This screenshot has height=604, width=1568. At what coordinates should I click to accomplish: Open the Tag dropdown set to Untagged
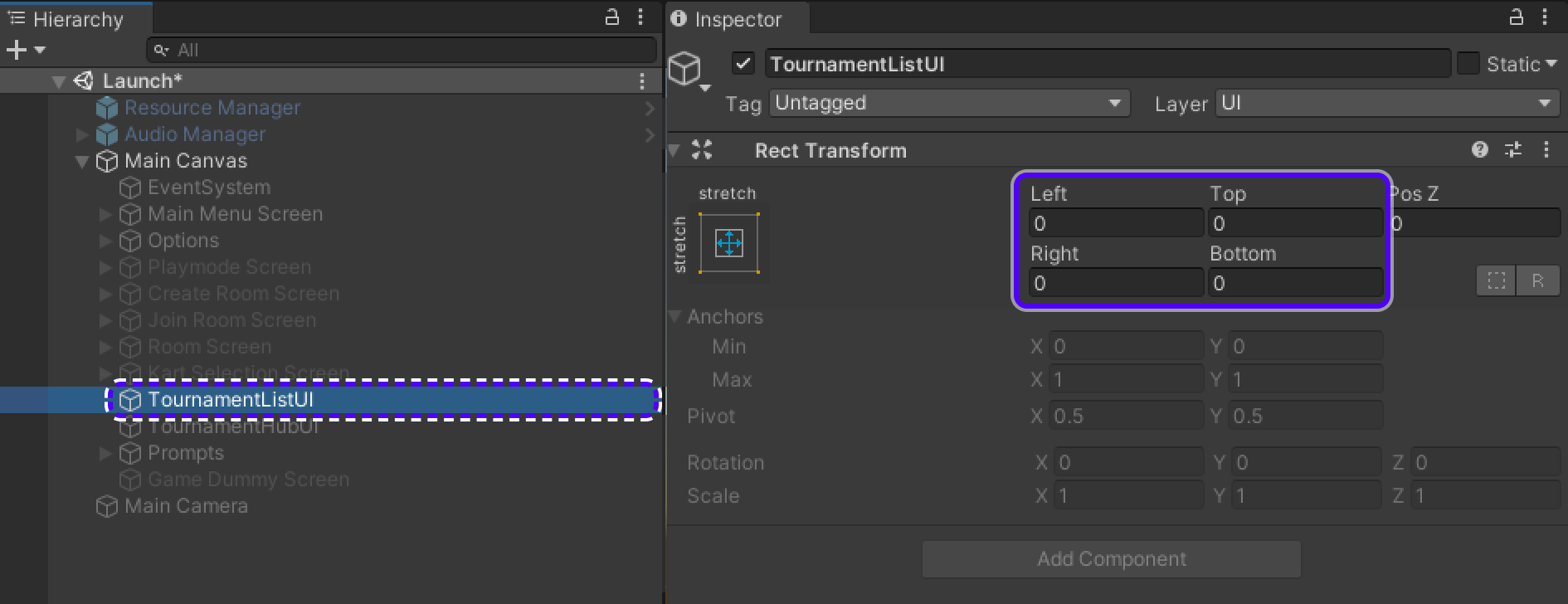click(949, 103)
